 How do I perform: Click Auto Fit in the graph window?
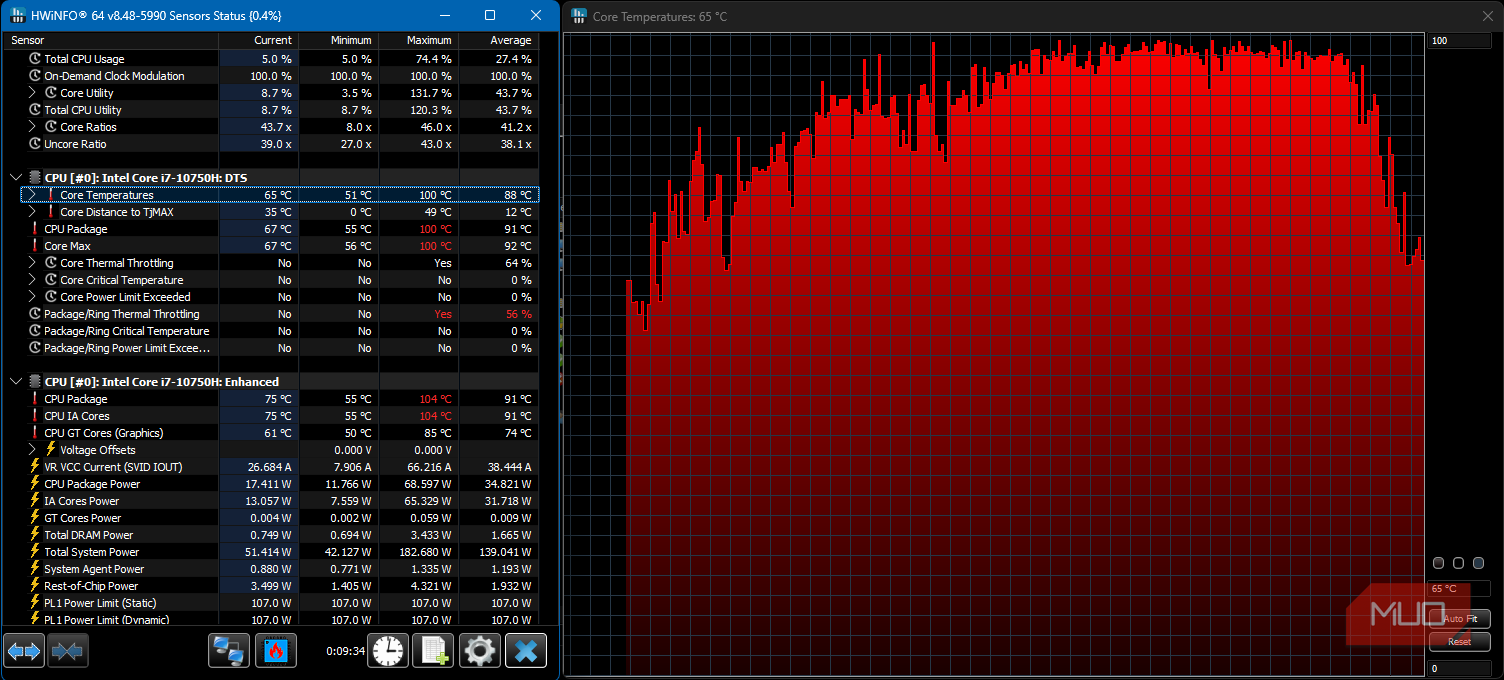(x=1460, y=619)
